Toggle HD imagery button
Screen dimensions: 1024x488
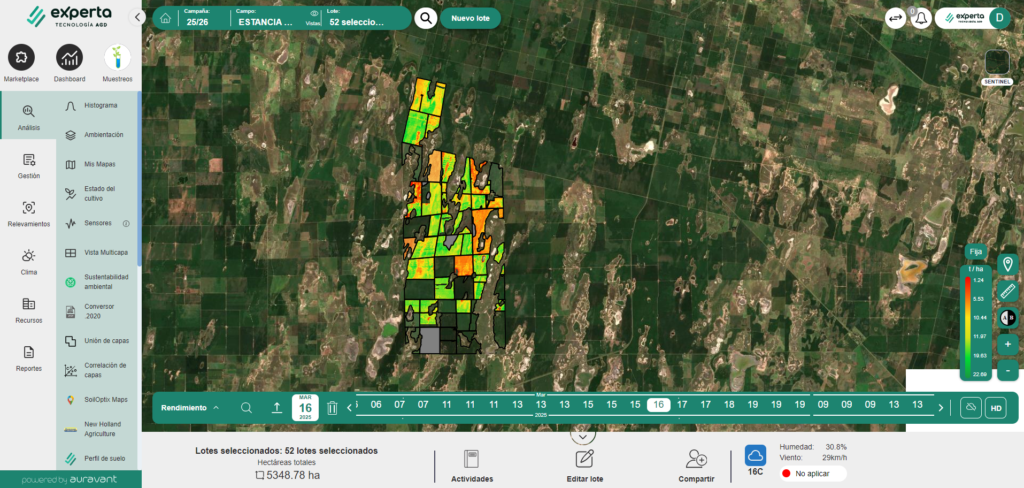[x=996, y=408]
